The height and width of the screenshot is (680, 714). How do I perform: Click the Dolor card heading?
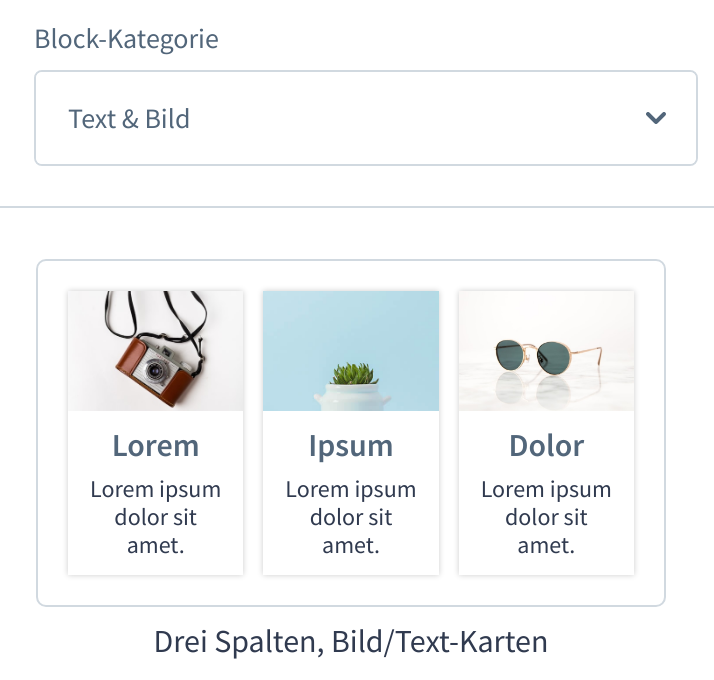tap(546, 445)
